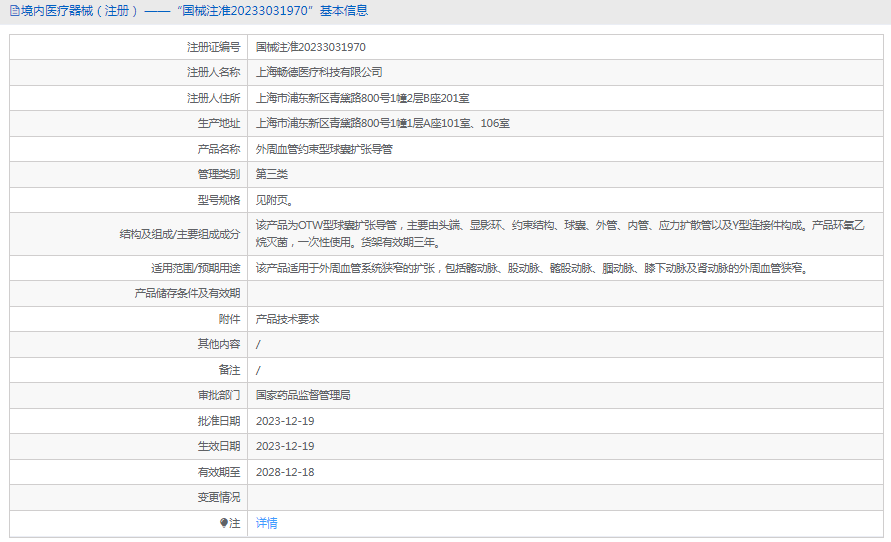Click the 批准日期 label

219,421
